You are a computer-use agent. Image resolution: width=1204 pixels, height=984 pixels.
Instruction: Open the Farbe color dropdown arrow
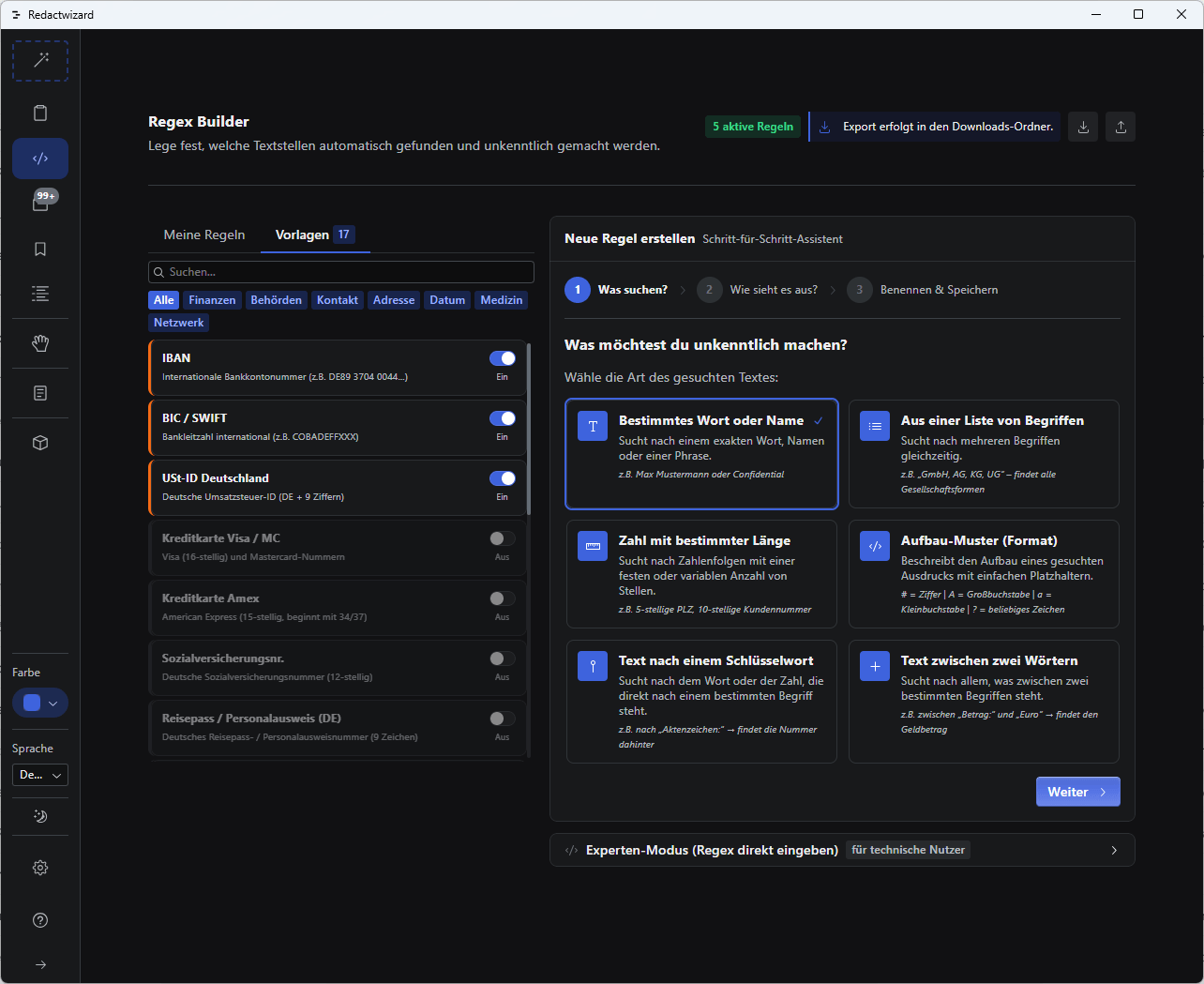tap(53, 704)
